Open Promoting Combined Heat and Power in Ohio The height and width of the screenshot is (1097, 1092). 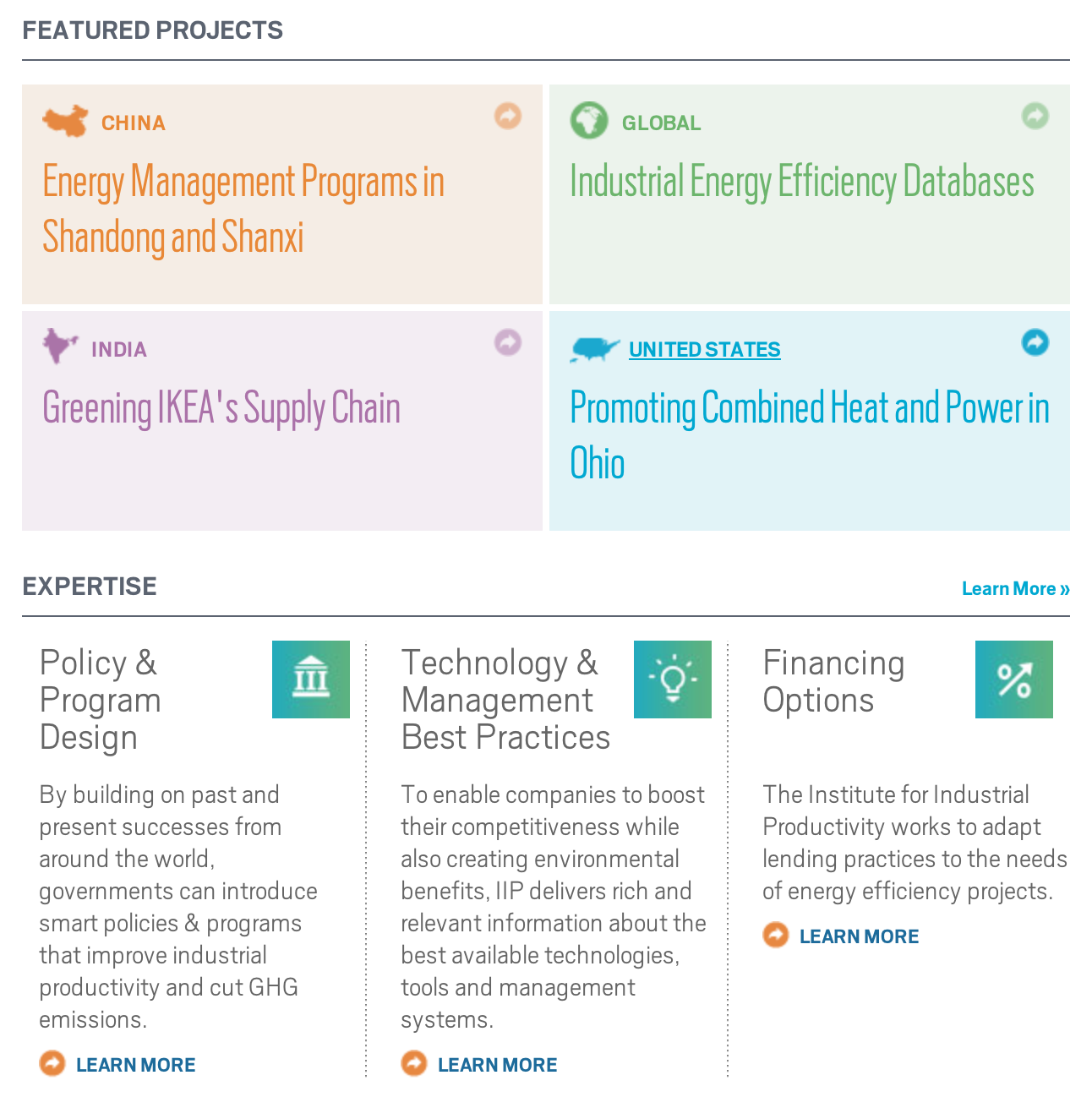(810, 435)
